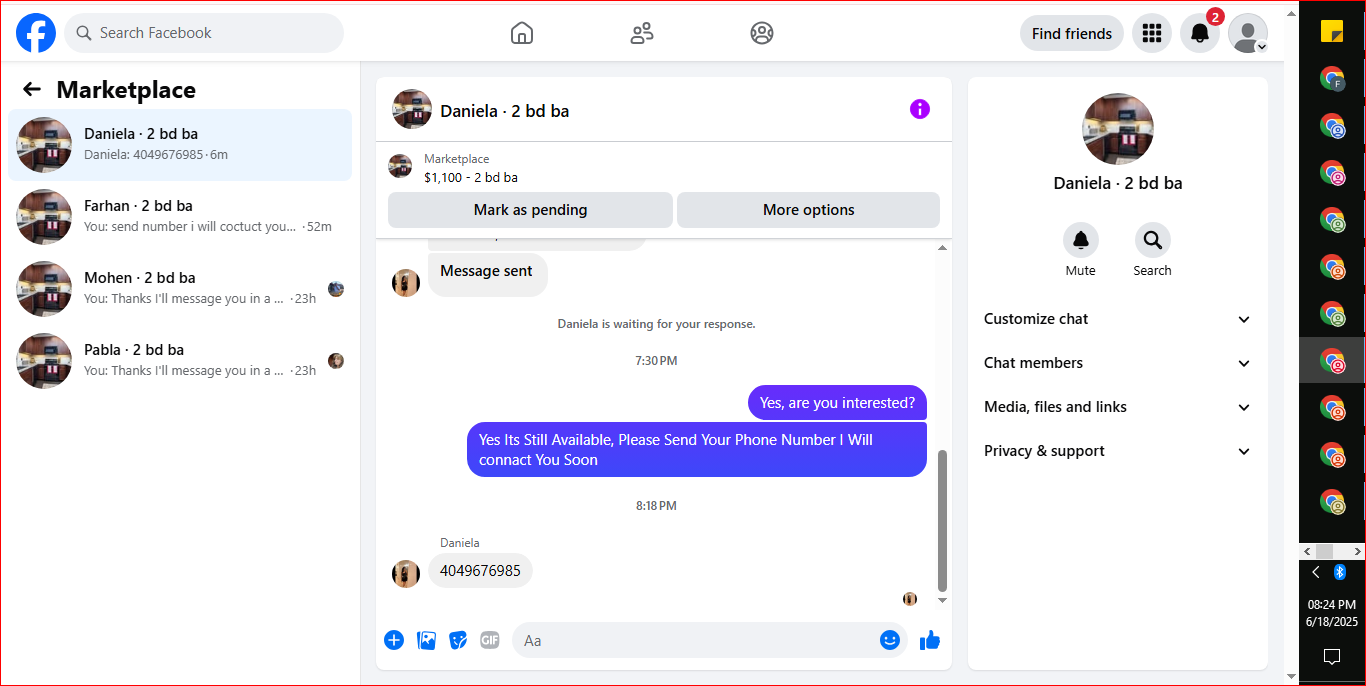Open the emoji picker smiley icon

pos(890,640)
